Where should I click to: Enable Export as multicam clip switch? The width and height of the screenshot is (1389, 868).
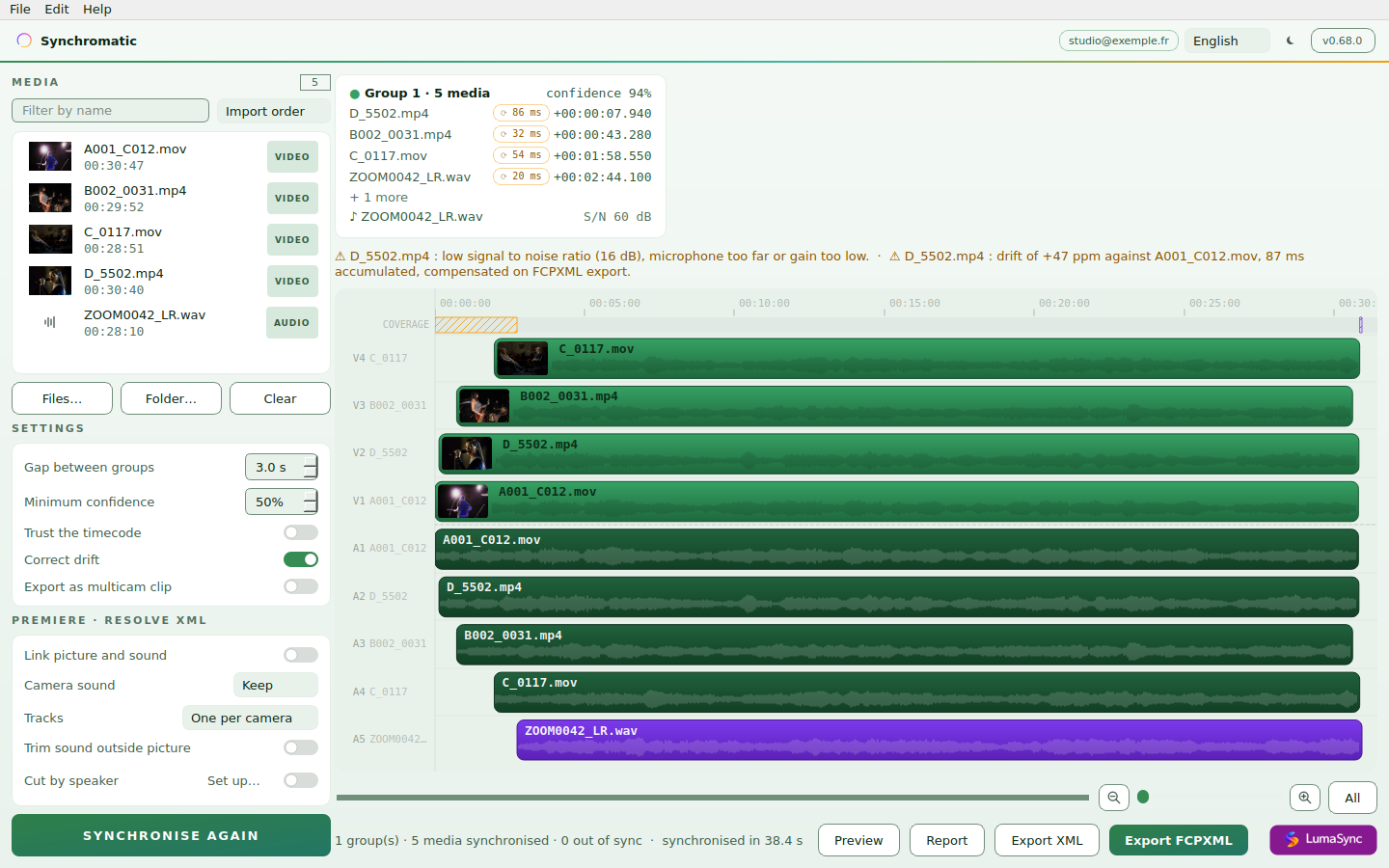(301, 586)
